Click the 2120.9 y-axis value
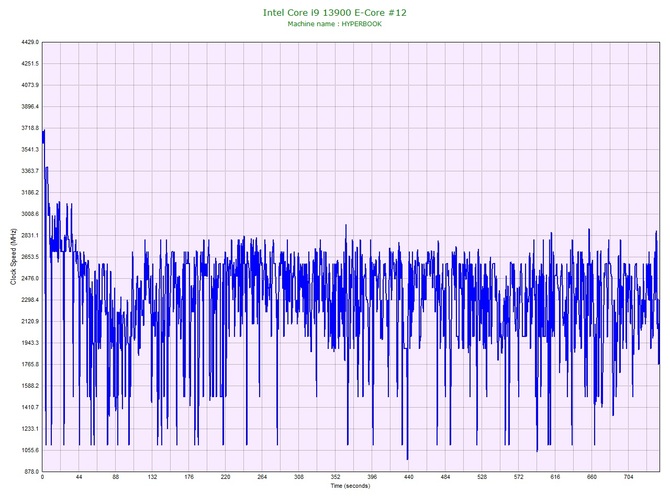Viewport: 670px width, 503px height. click(30, 321)
